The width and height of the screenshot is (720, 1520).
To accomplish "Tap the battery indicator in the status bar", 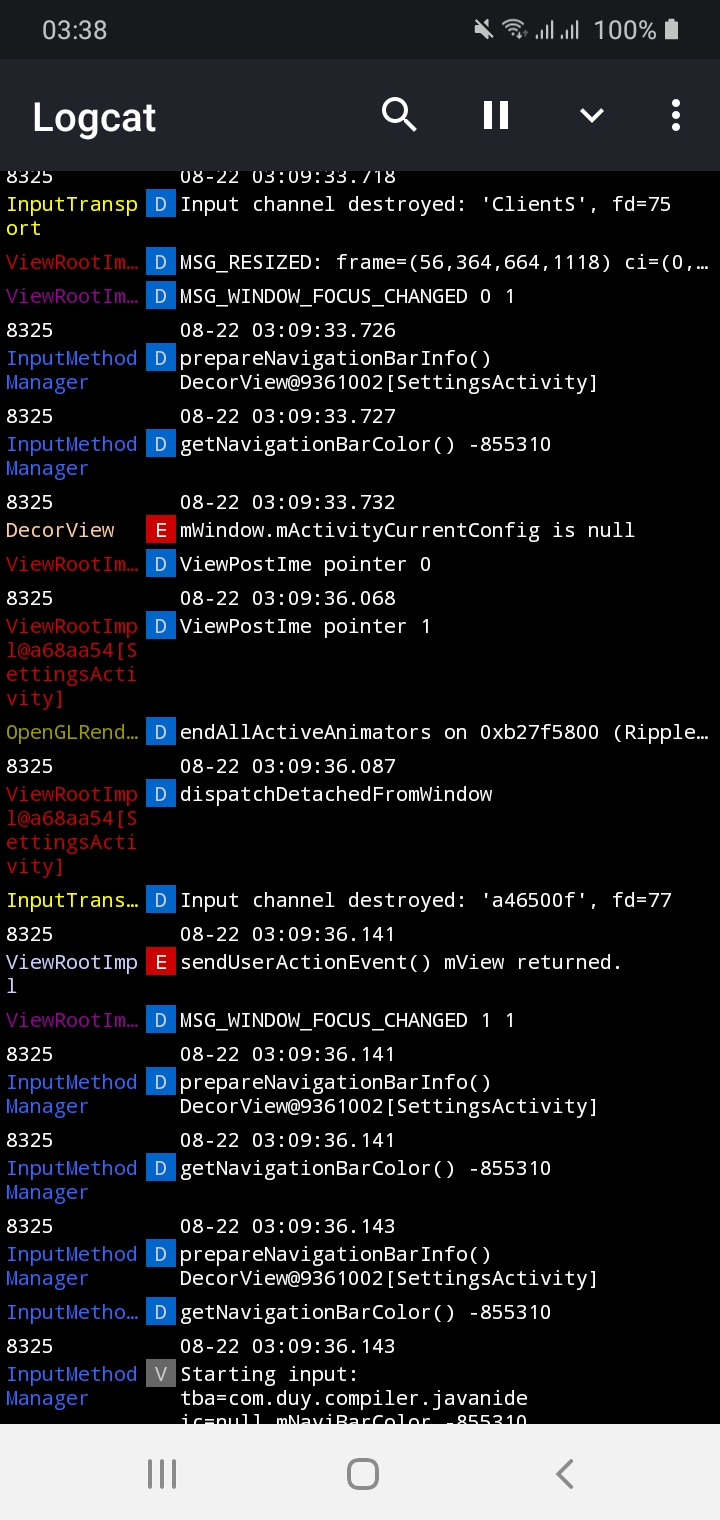I will (671, 30).
